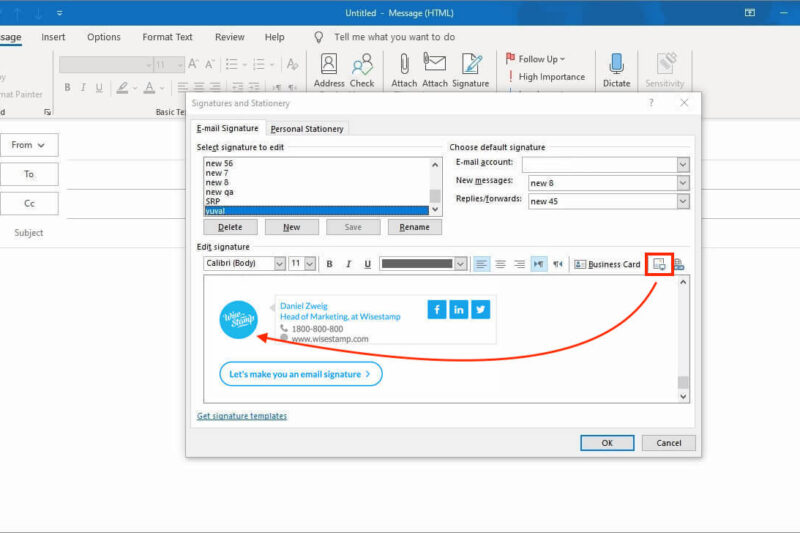Screen dimensions: 800x533
Task: Click the Check Names icon in ribbon
Action: click(362, 69)
